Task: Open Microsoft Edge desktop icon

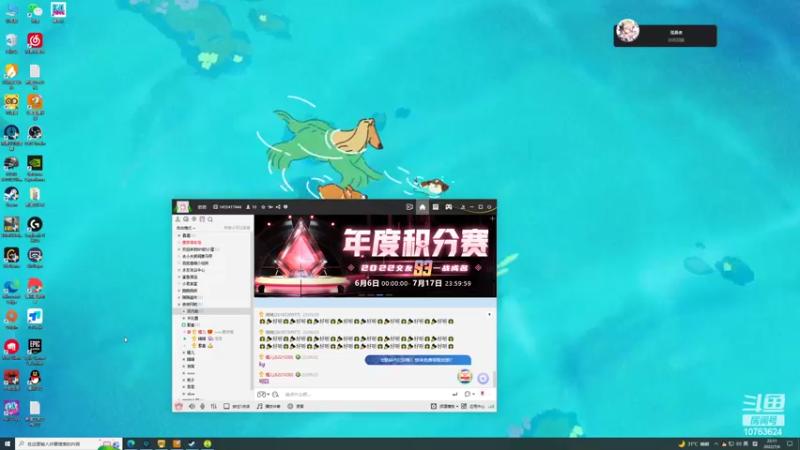Action: point(11,291)
